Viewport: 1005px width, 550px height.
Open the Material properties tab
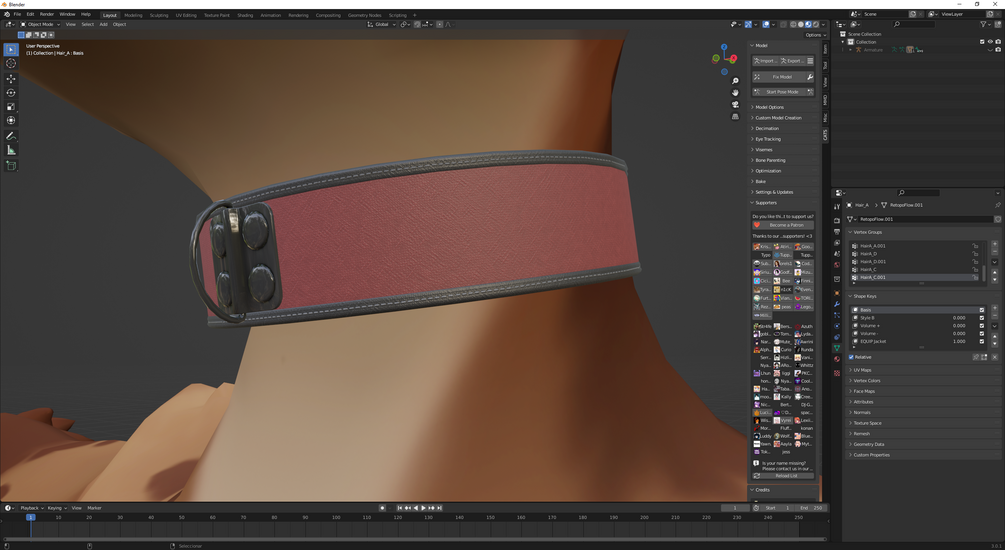(x=836, y=359)
